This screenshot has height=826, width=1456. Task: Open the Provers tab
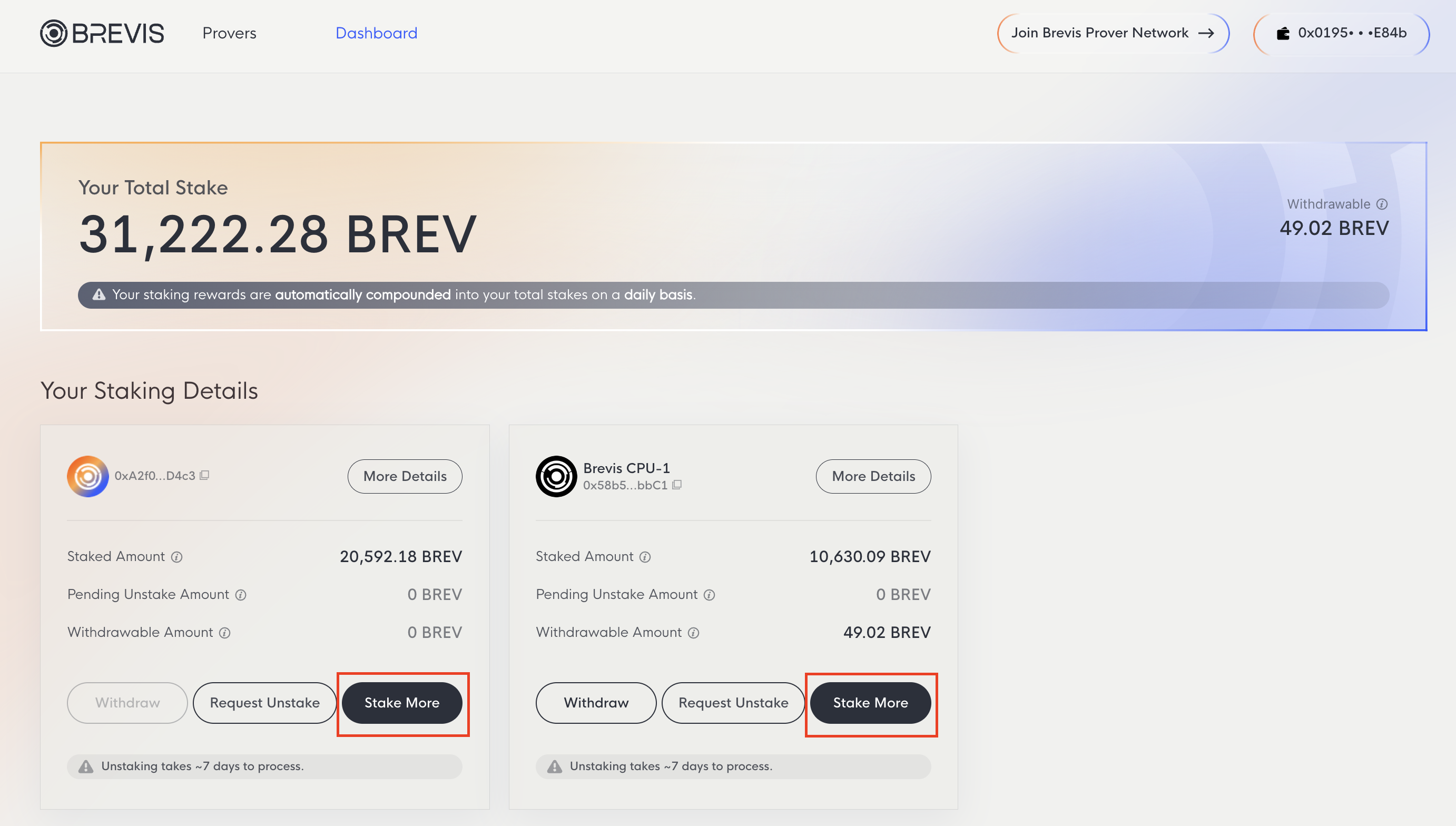[229, 34]
